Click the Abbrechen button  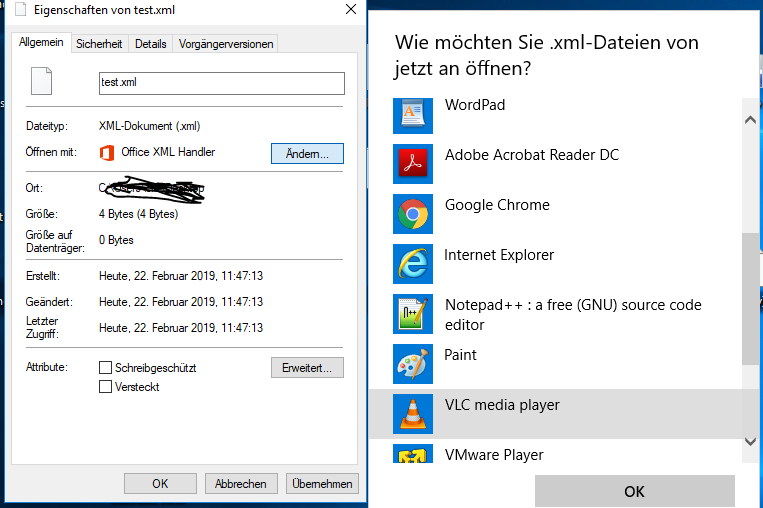(x=241, y=484)
